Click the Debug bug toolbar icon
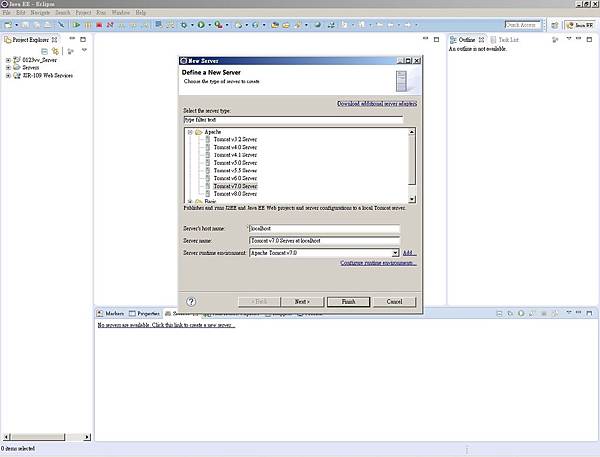Screen dimensions: 600x457 pyautogui.click(x=184, y=25)
